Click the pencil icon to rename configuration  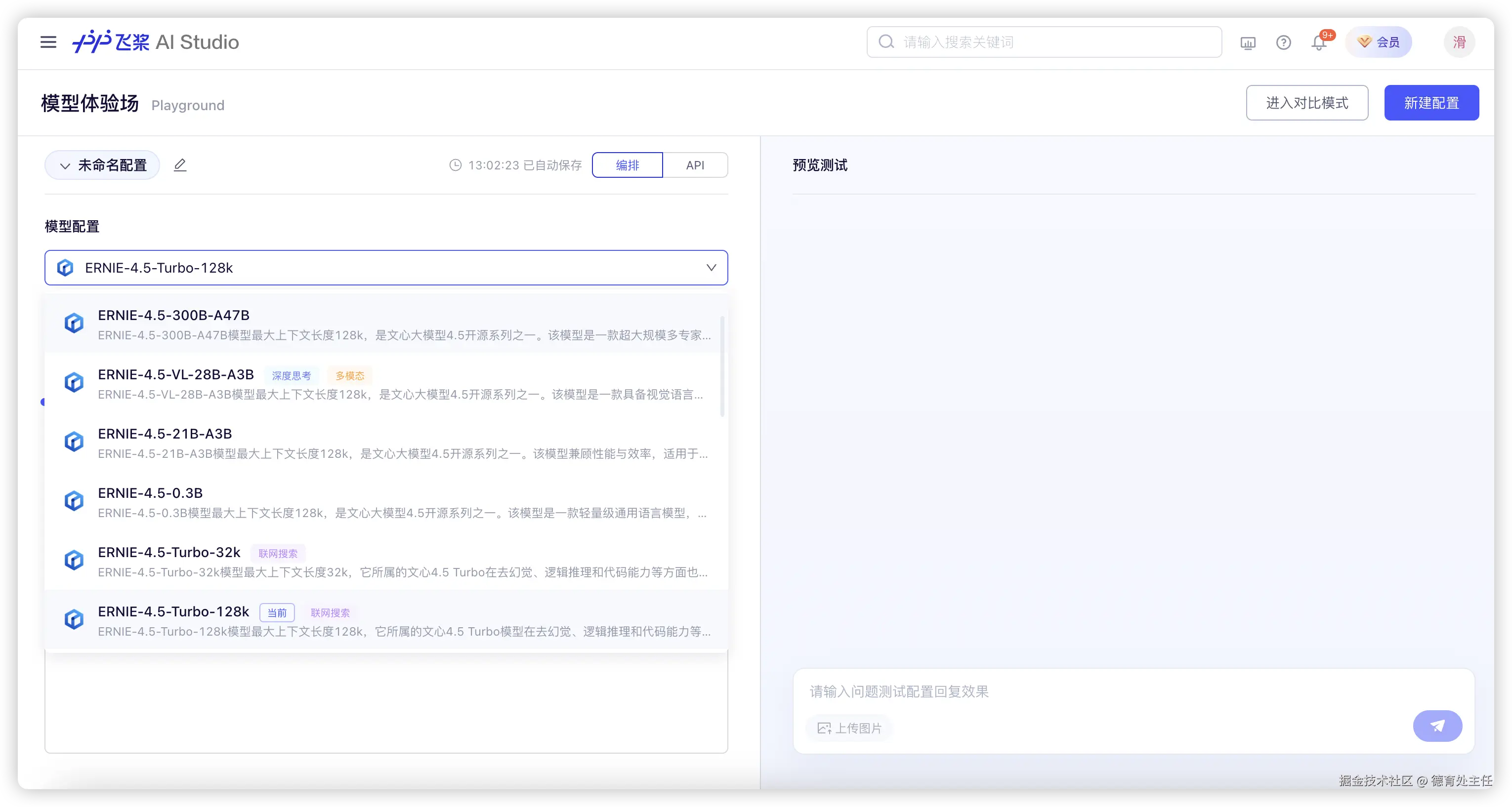[x=180, y=165]
